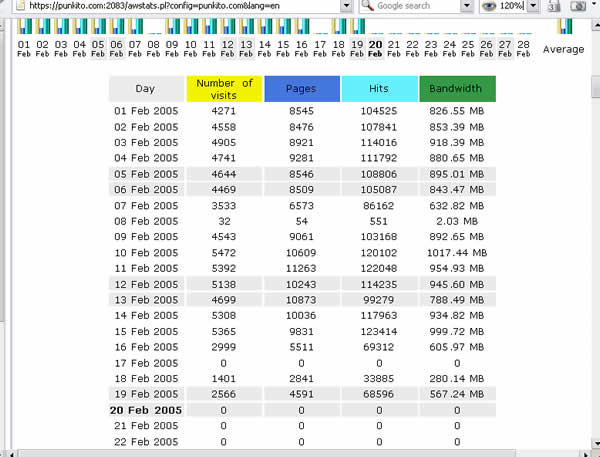Click hits value '114016'
This screenshot has width=600, height=457.
coord(379,142)
